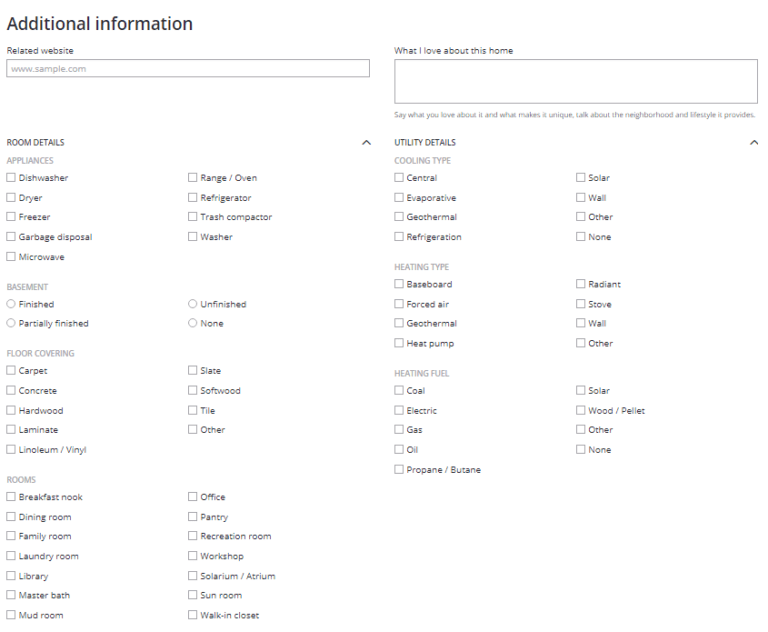Image resolution: width=768 pixels, height=632 pixels.
Task: Check the Dishwasher appliance checkbox
Action: click(11, 178)
